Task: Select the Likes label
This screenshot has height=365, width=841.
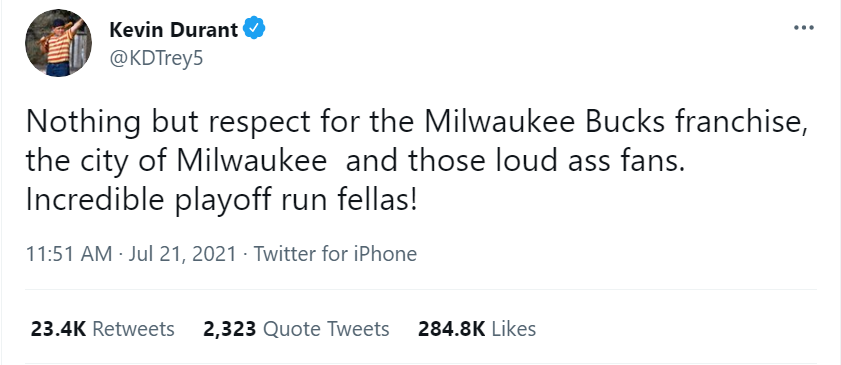Action: [x=514, y=329]
